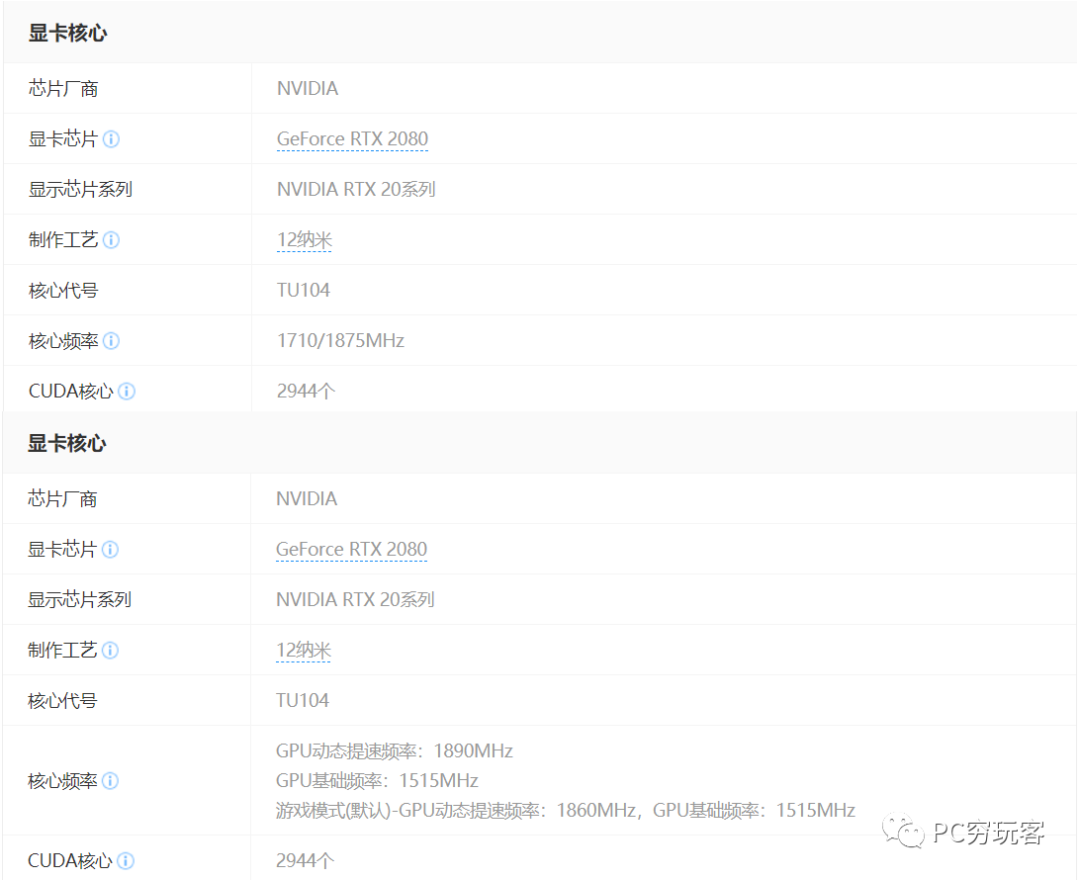Click 核心代号 label in lower table

coord(63,701)
